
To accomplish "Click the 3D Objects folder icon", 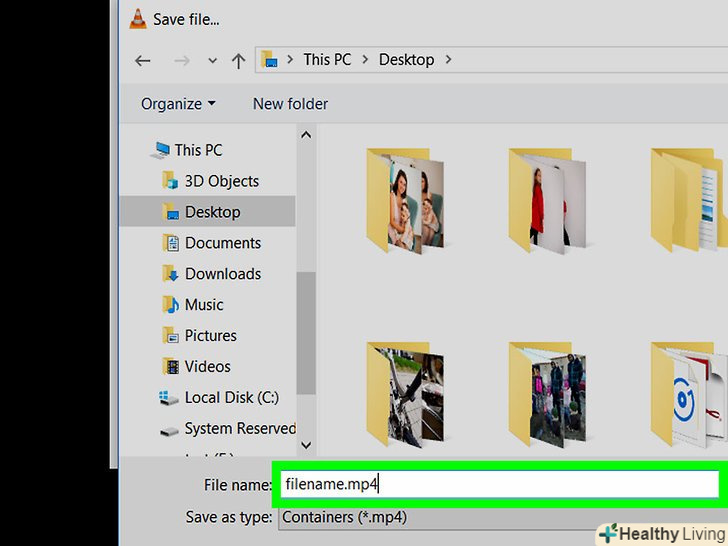I will tap(170, 181).
